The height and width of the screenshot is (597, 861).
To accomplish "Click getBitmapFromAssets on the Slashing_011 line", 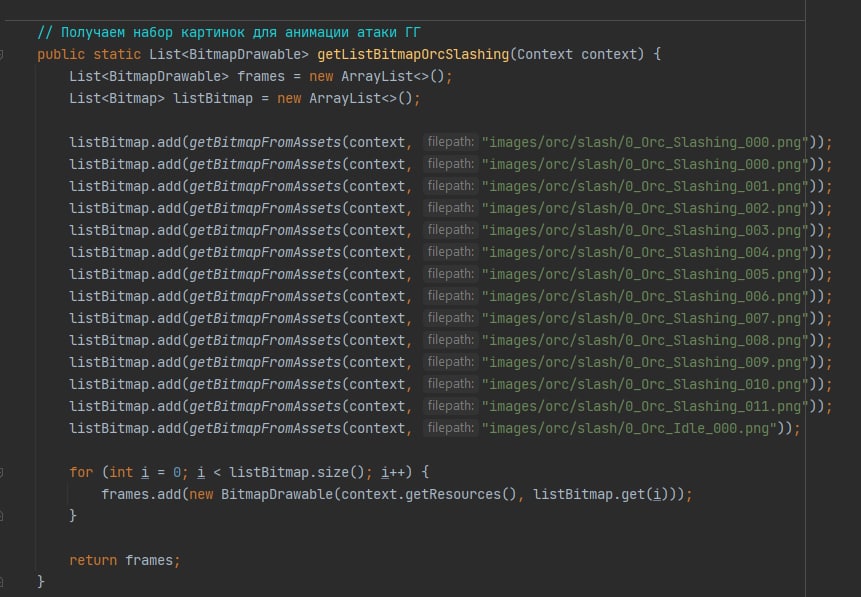I will pos(265,406).
